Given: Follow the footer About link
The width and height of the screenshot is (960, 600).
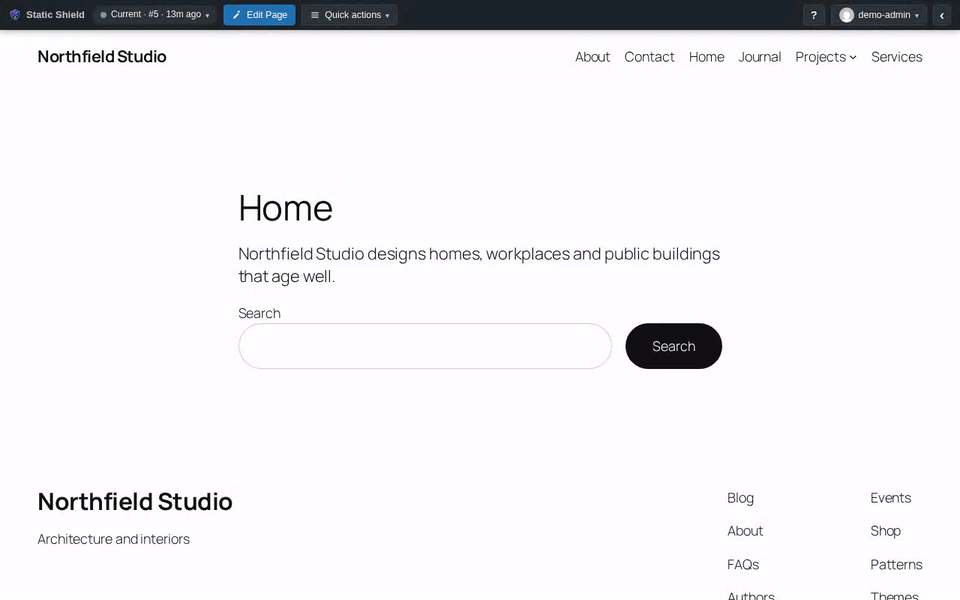Looking at the screenshot, I should (745, 531).
